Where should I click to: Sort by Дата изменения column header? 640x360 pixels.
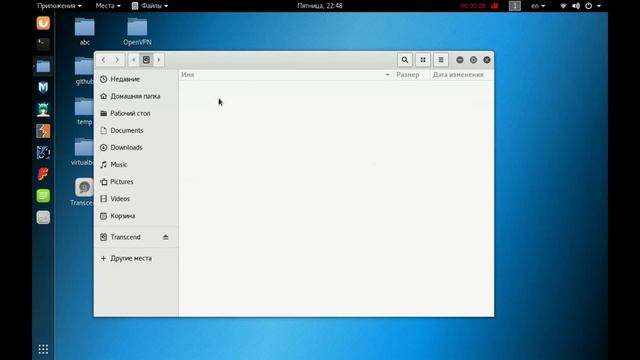461,75
